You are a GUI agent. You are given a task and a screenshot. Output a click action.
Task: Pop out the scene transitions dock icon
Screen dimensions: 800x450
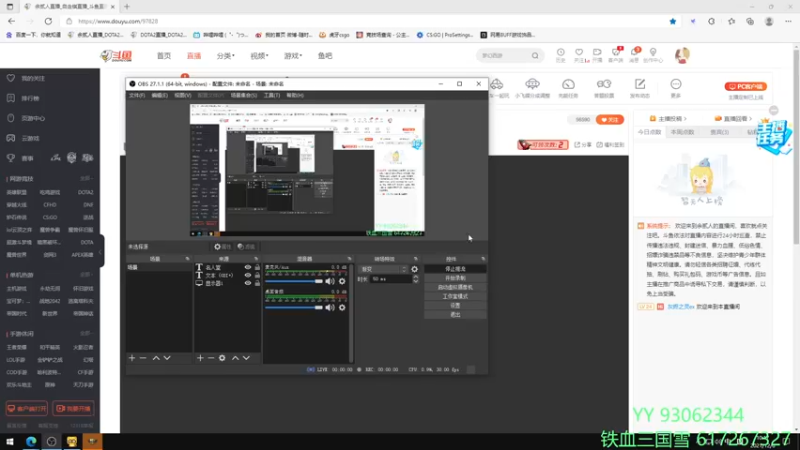pos(416,259)
